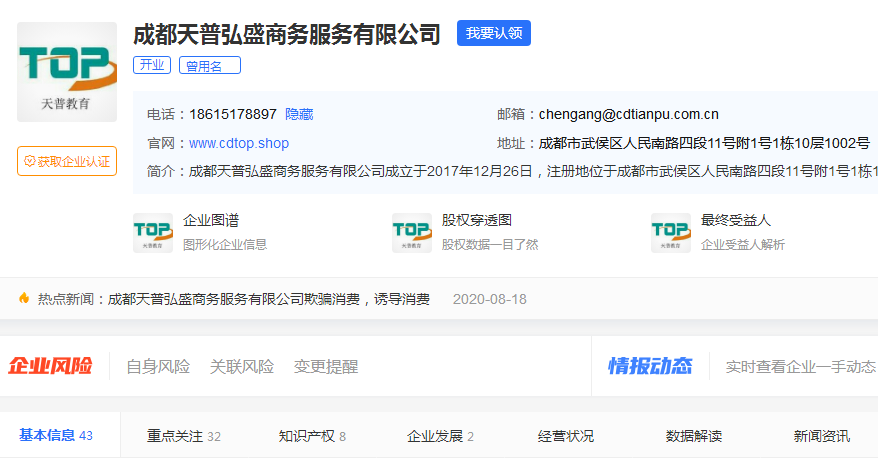This screenshot has width=878, height=465.
Task: Open the www.cdtop.shop website link
Action: 239,143
